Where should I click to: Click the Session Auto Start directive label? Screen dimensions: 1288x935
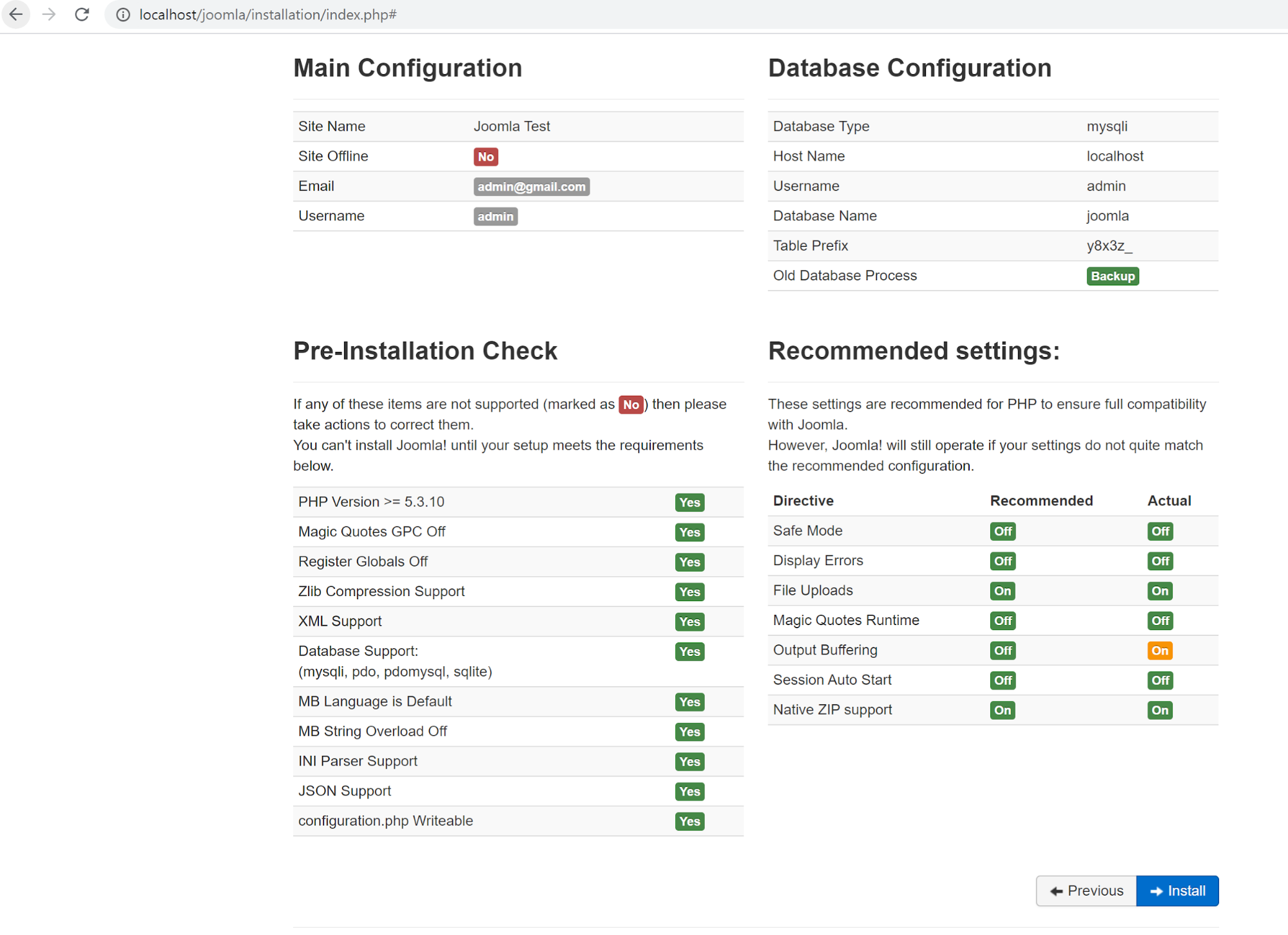[832, 680]
